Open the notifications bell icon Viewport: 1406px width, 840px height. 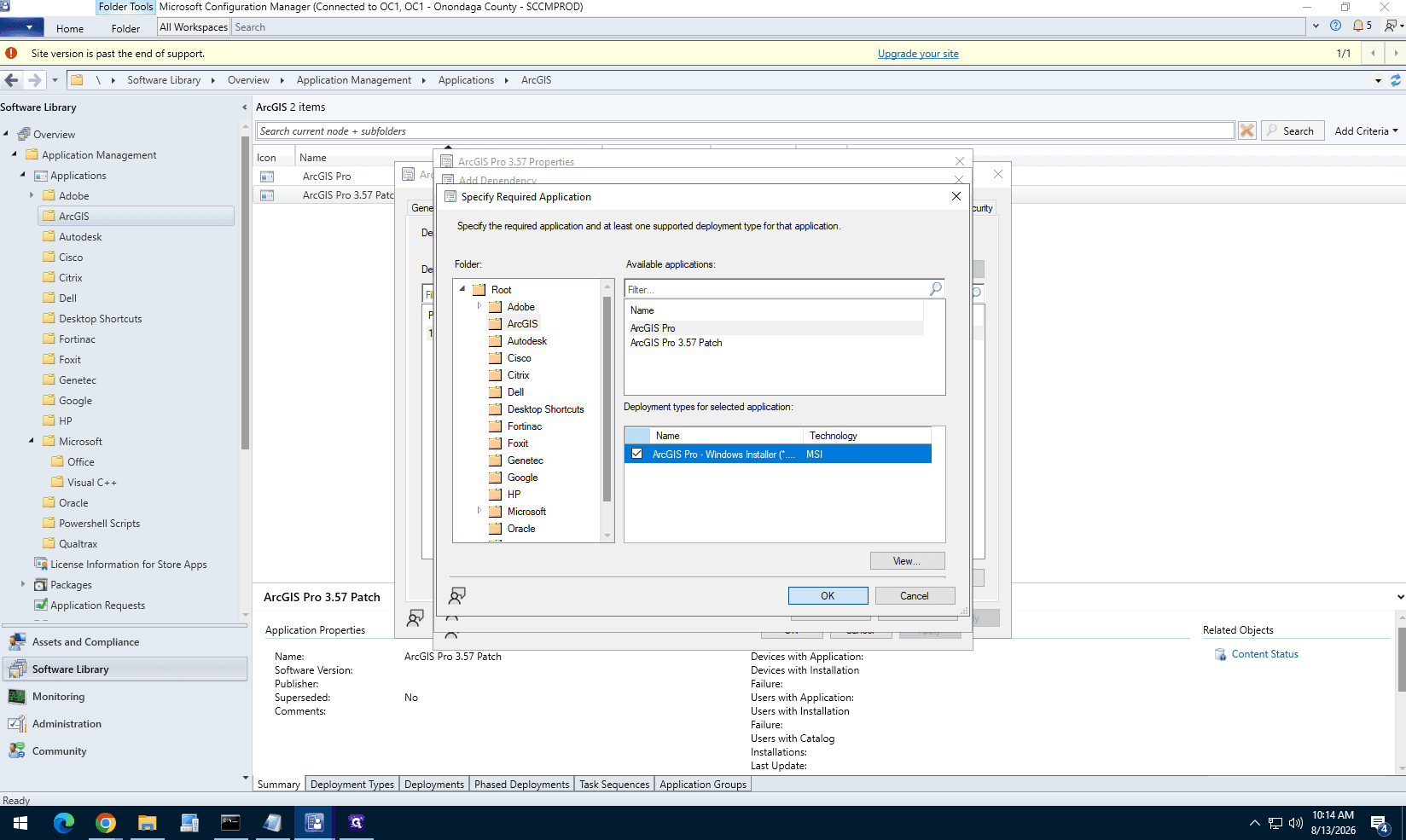[1358, 26]
